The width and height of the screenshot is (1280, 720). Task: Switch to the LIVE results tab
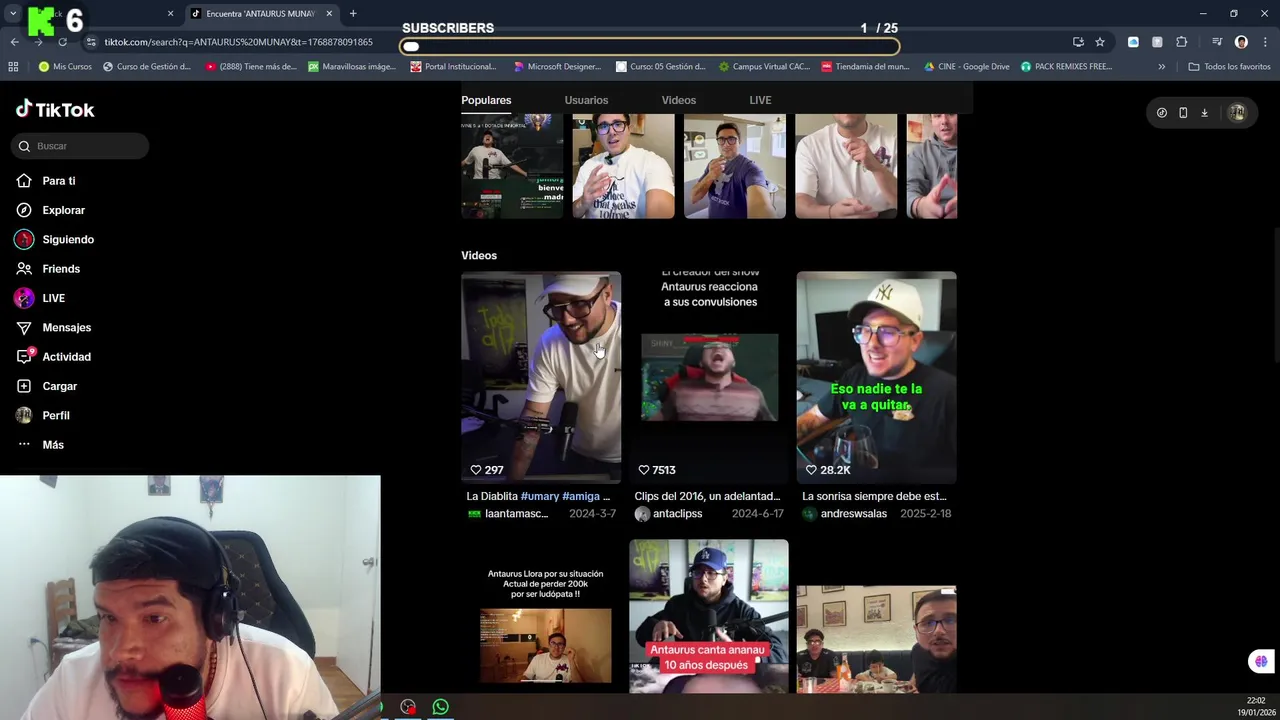[760, 100]
